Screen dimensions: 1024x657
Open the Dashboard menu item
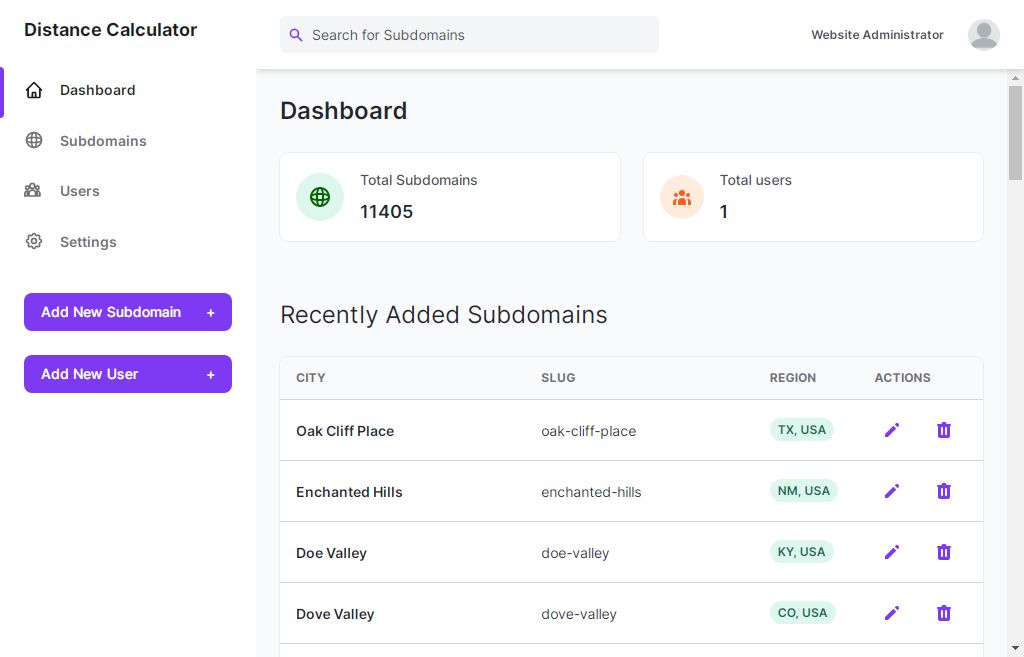(97, 90)
